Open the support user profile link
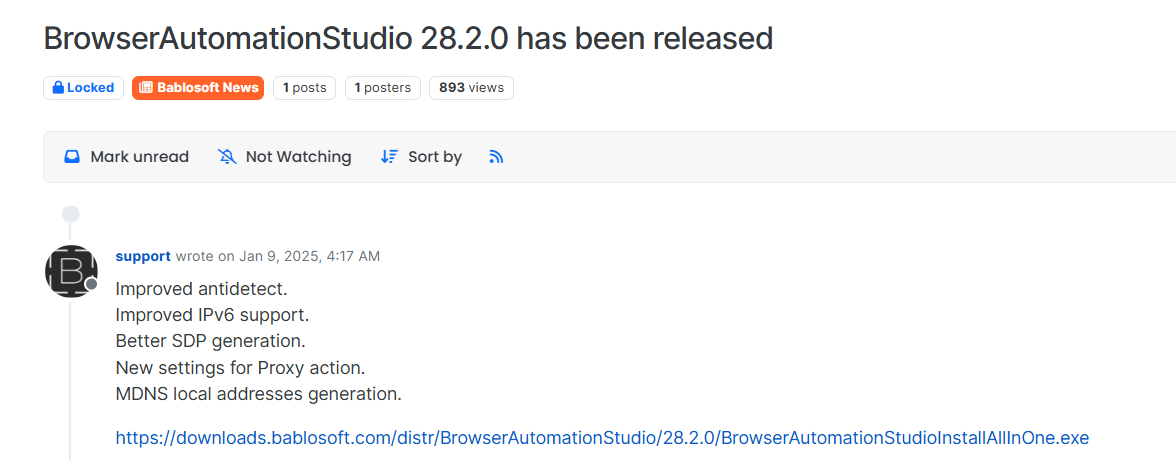The image size is (1176, 461). pos(143,256)
